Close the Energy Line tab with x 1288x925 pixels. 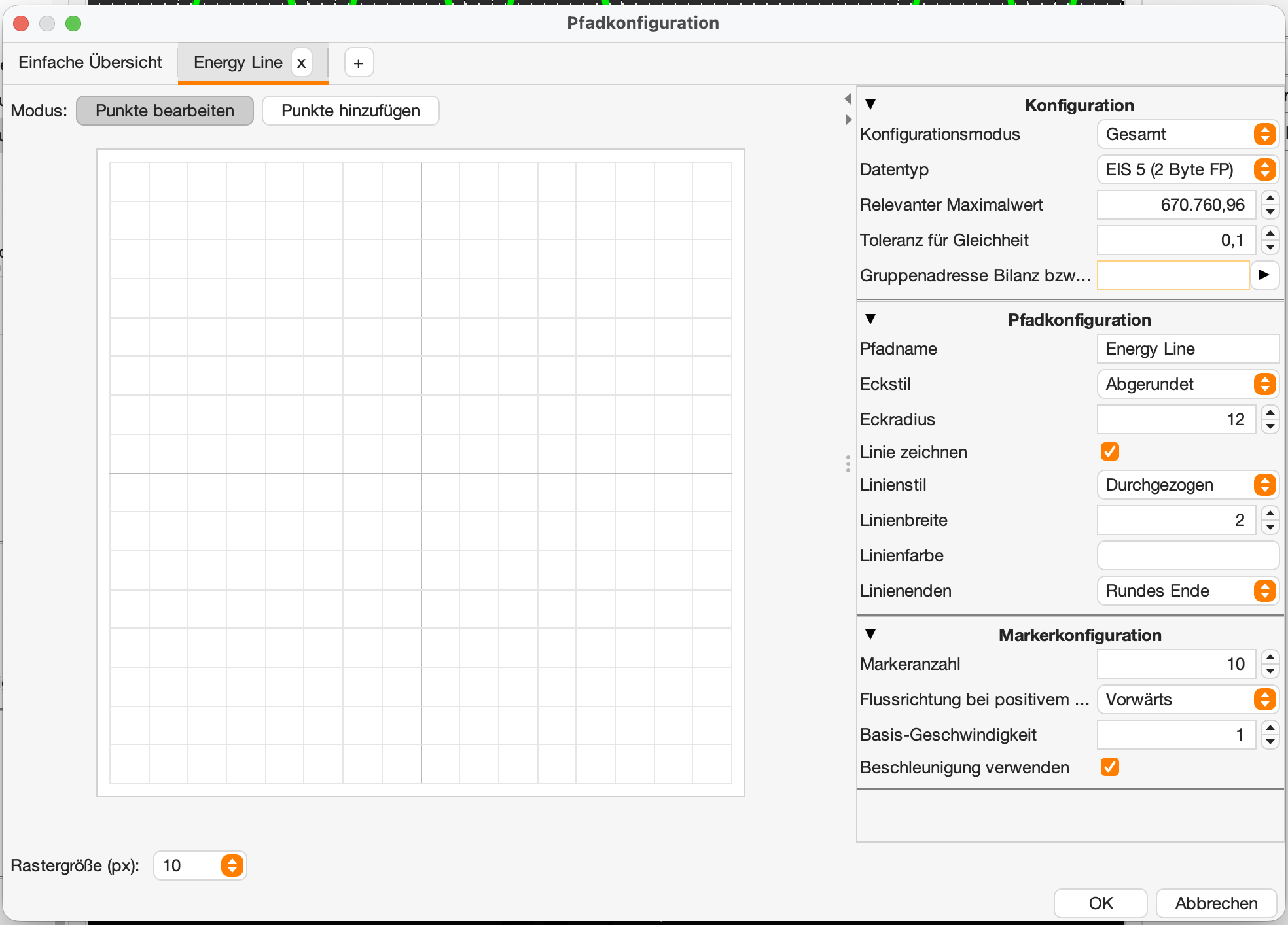coord(301,63)
